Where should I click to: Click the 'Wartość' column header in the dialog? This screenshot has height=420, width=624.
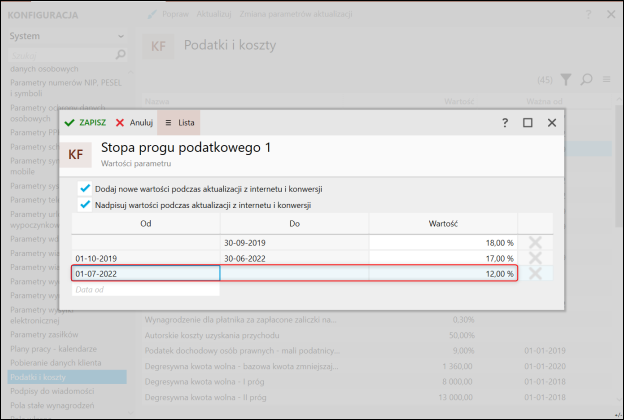click(x=443, y=224)
